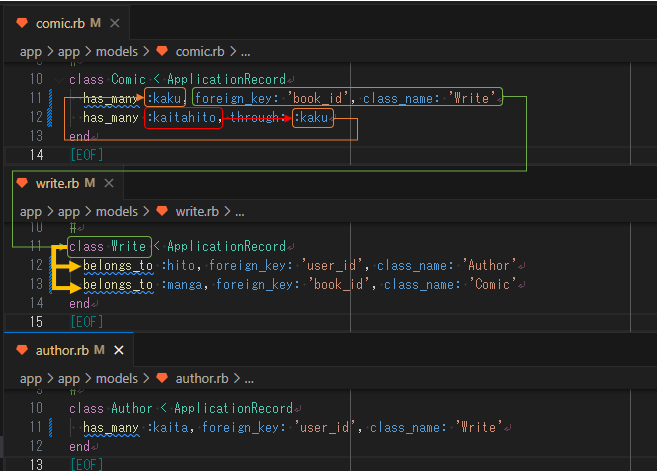Click the :kaitahito symbol in comic.rb

[181, 118]
